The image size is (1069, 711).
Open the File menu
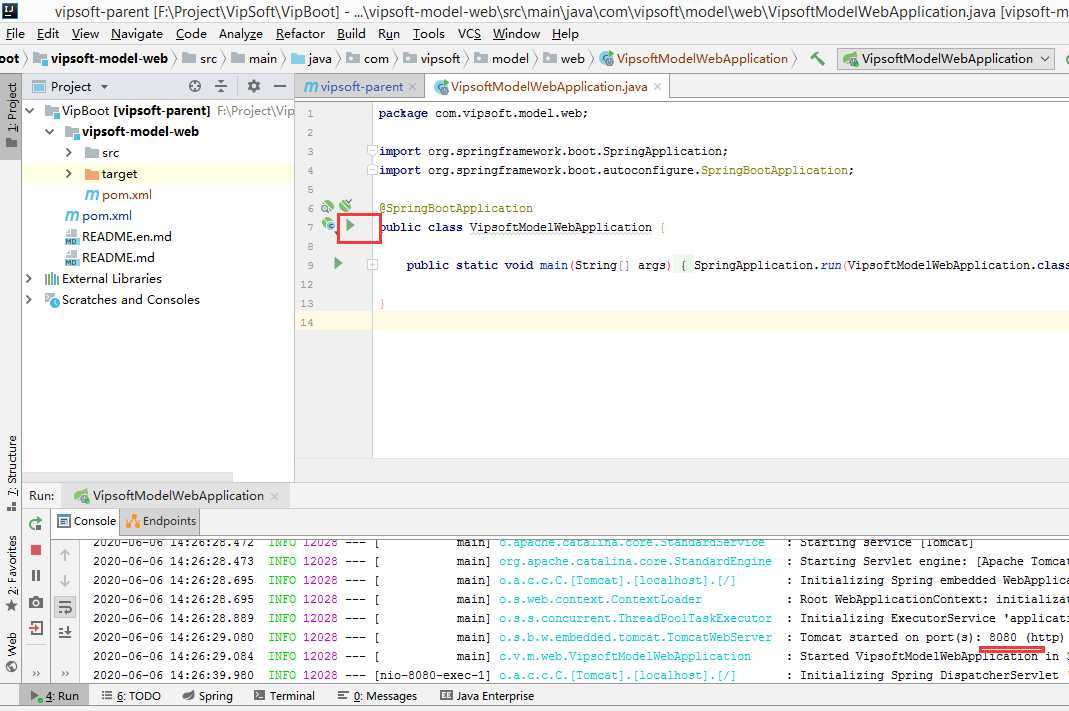pyautogui.click(x=15, y=33)
